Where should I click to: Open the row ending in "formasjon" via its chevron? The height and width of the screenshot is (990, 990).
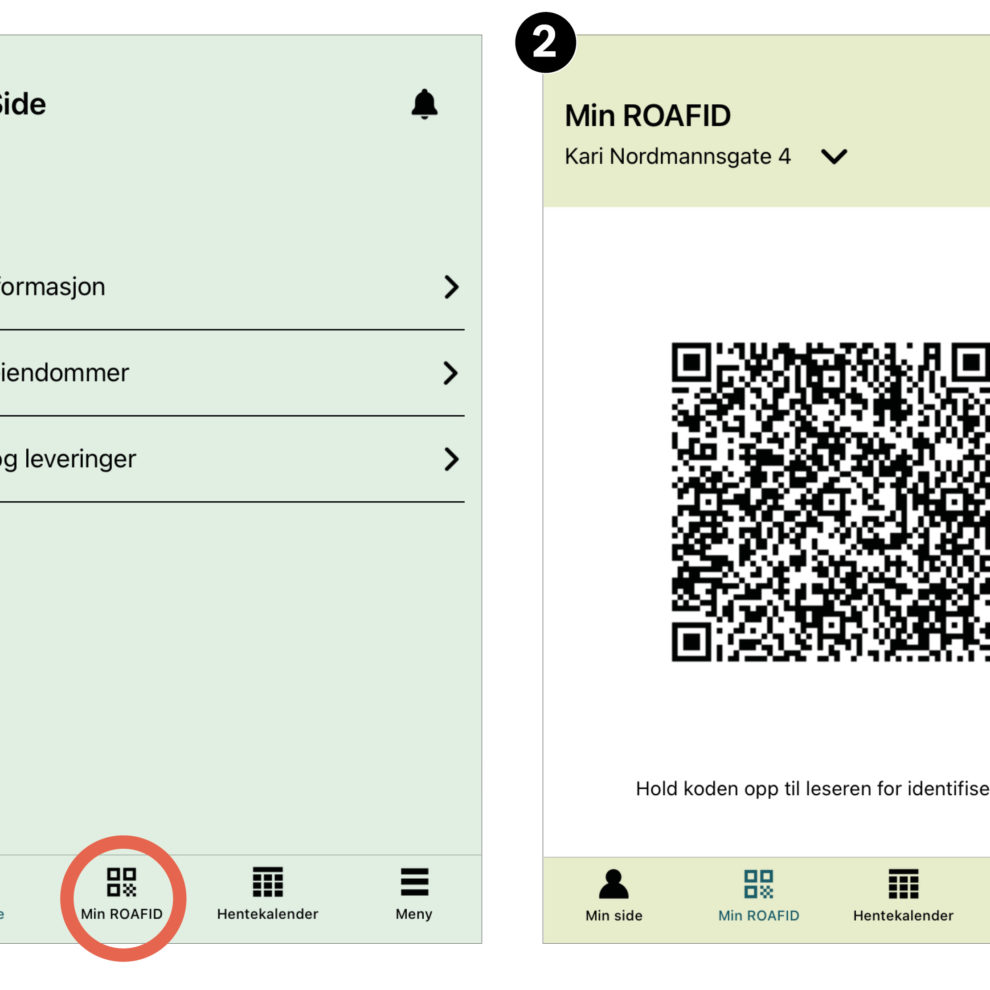coord(451,287)
